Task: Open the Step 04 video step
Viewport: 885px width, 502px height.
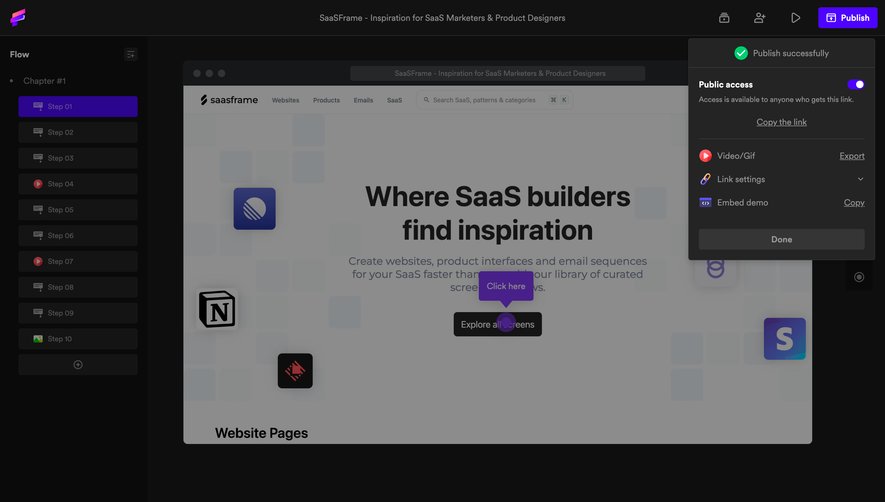Action: click(x=78, y=184)
